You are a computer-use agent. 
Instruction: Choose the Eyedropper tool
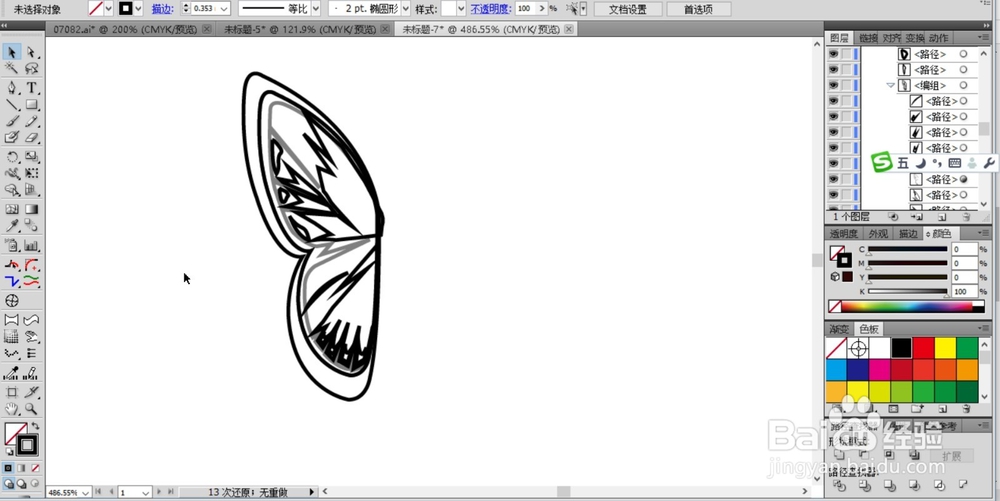coord(11,226)
